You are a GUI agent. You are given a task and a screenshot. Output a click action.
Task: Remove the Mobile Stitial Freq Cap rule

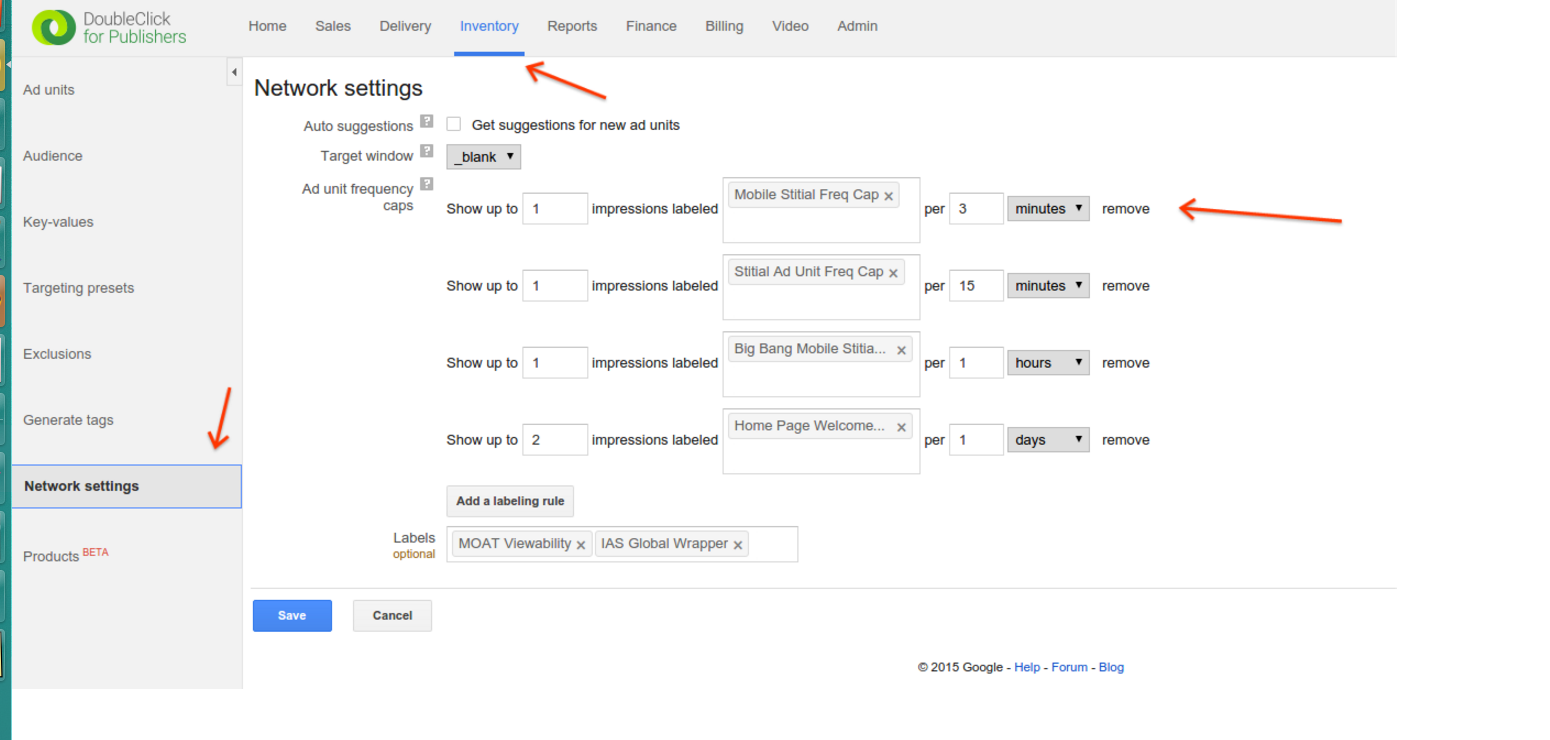coord(1126,209)
